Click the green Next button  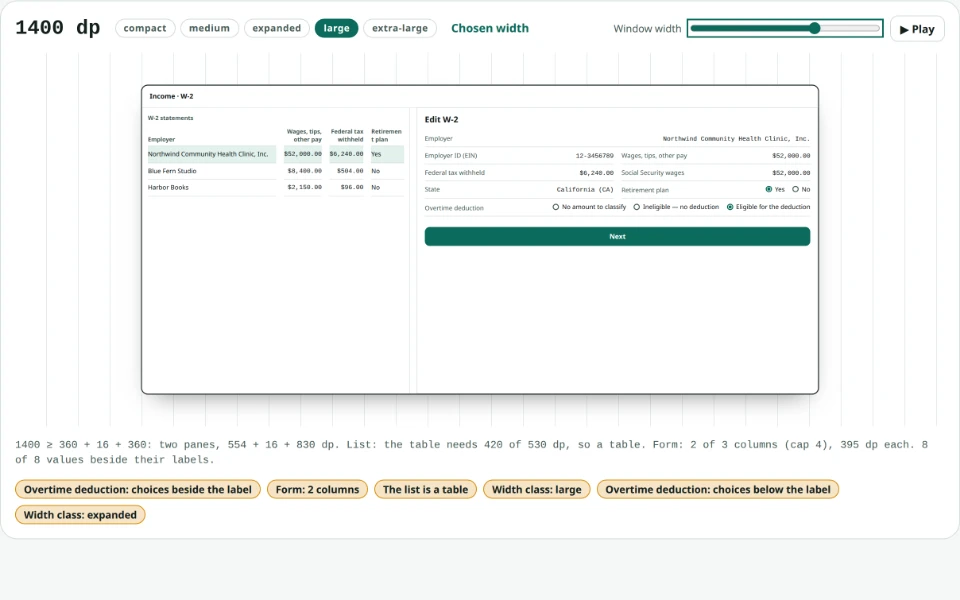click(617, 236)
